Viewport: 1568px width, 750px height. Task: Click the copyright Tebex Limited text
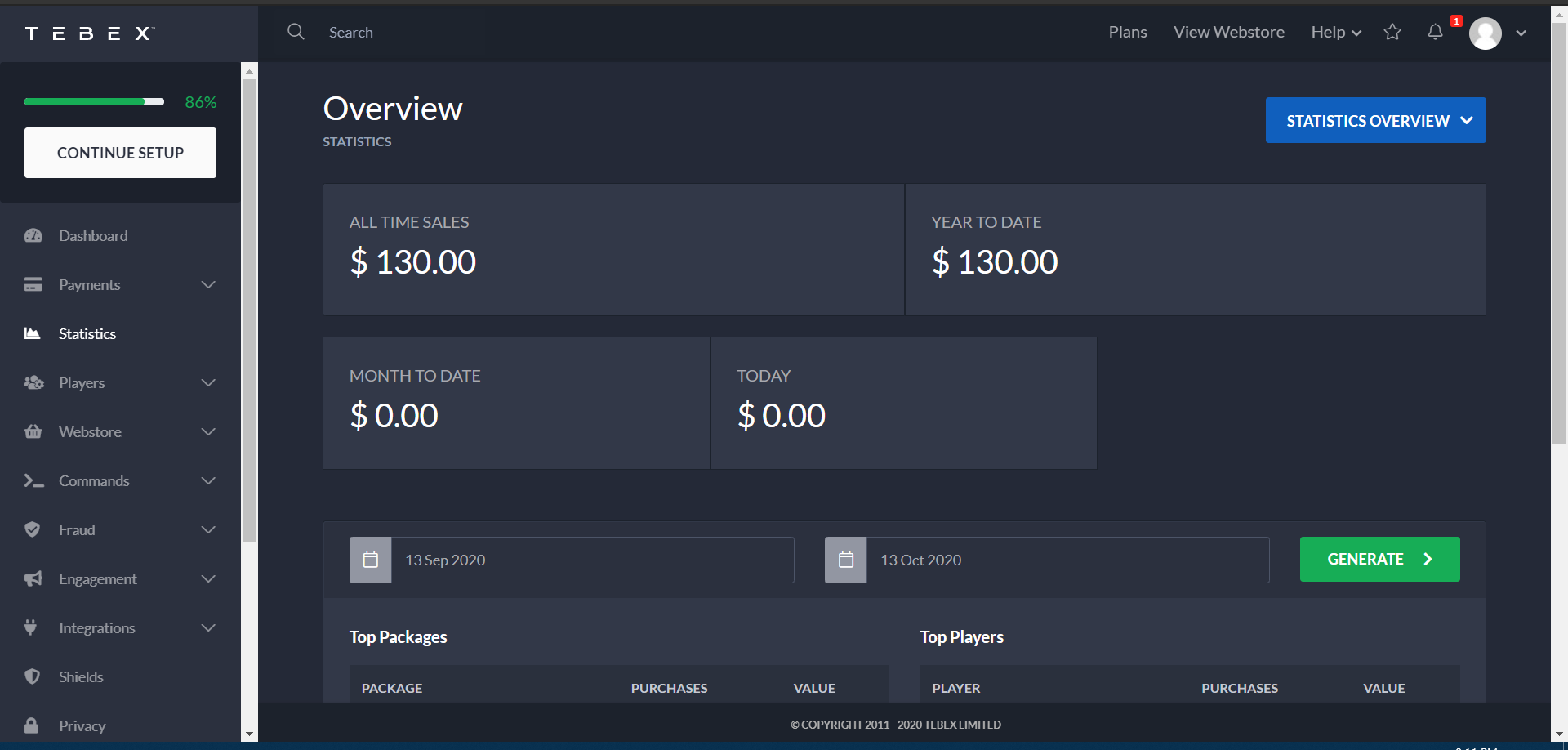pyautogui.click(x=896, y=725)
